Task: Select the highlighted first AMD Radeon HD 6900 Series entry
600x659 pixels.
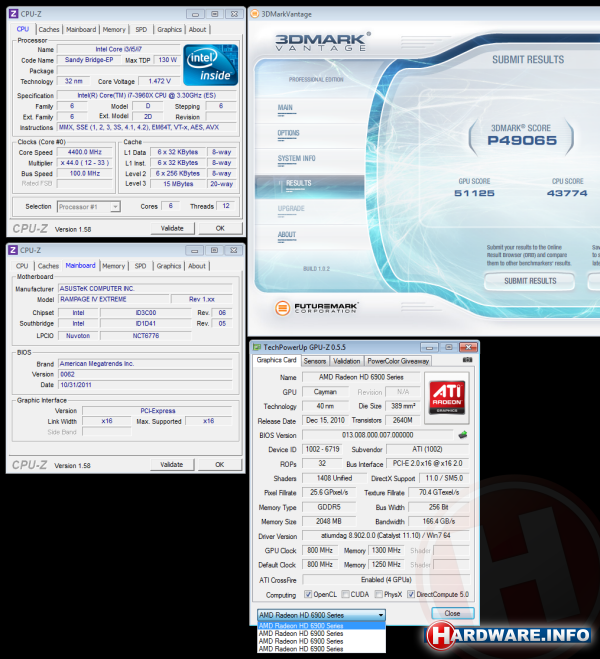Action: point(321,626)
